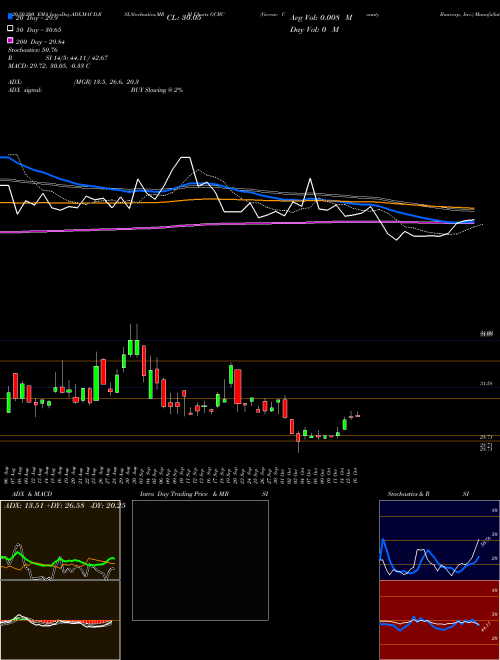Image resolution: width=500 pixels, height=660 pixels.
Task: Click the 'Stochastics & R' panel heading
Action: click(x=409, y=494)
